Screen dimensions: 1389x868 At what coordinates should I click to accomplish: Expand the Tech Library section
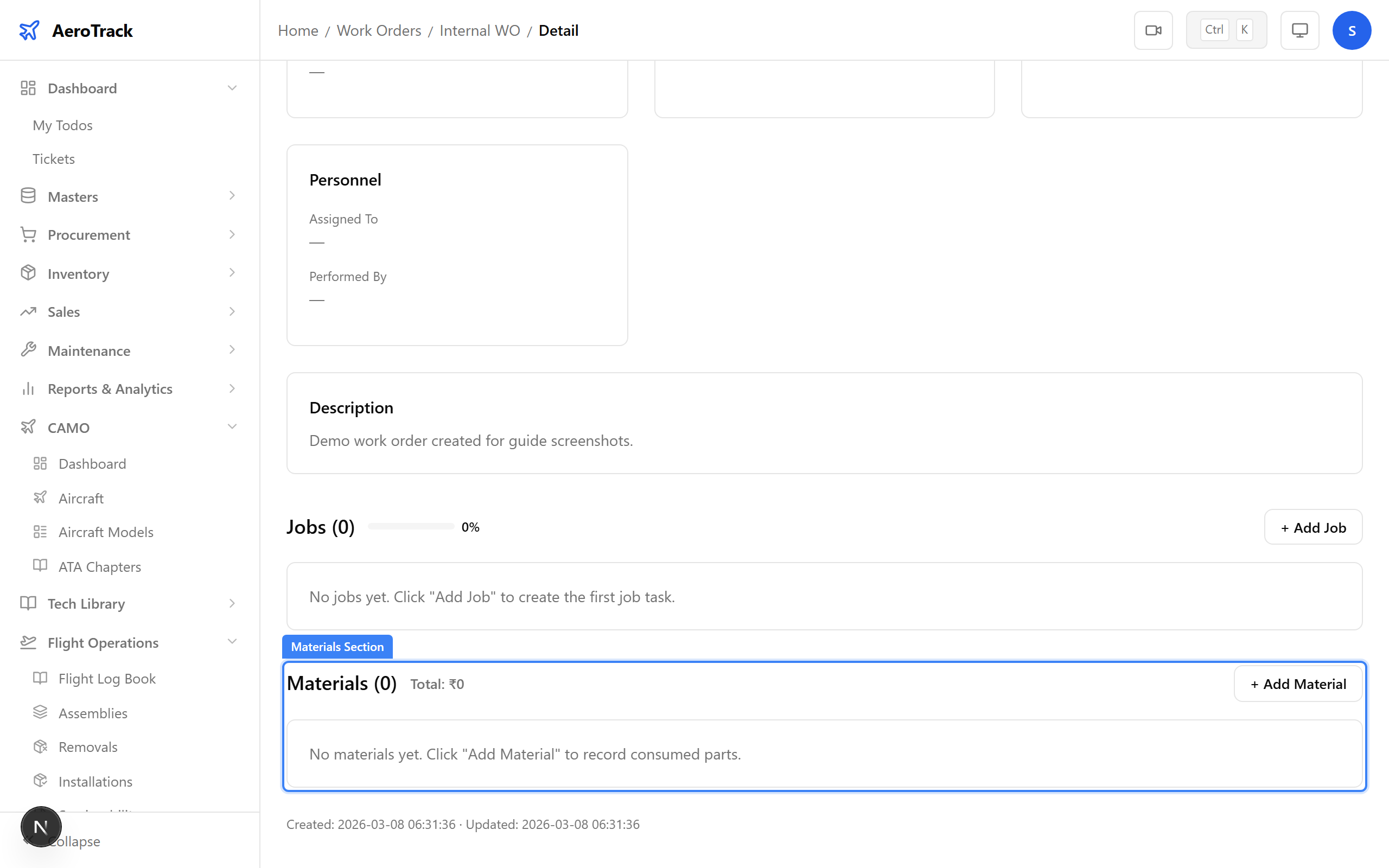point(232,603)
